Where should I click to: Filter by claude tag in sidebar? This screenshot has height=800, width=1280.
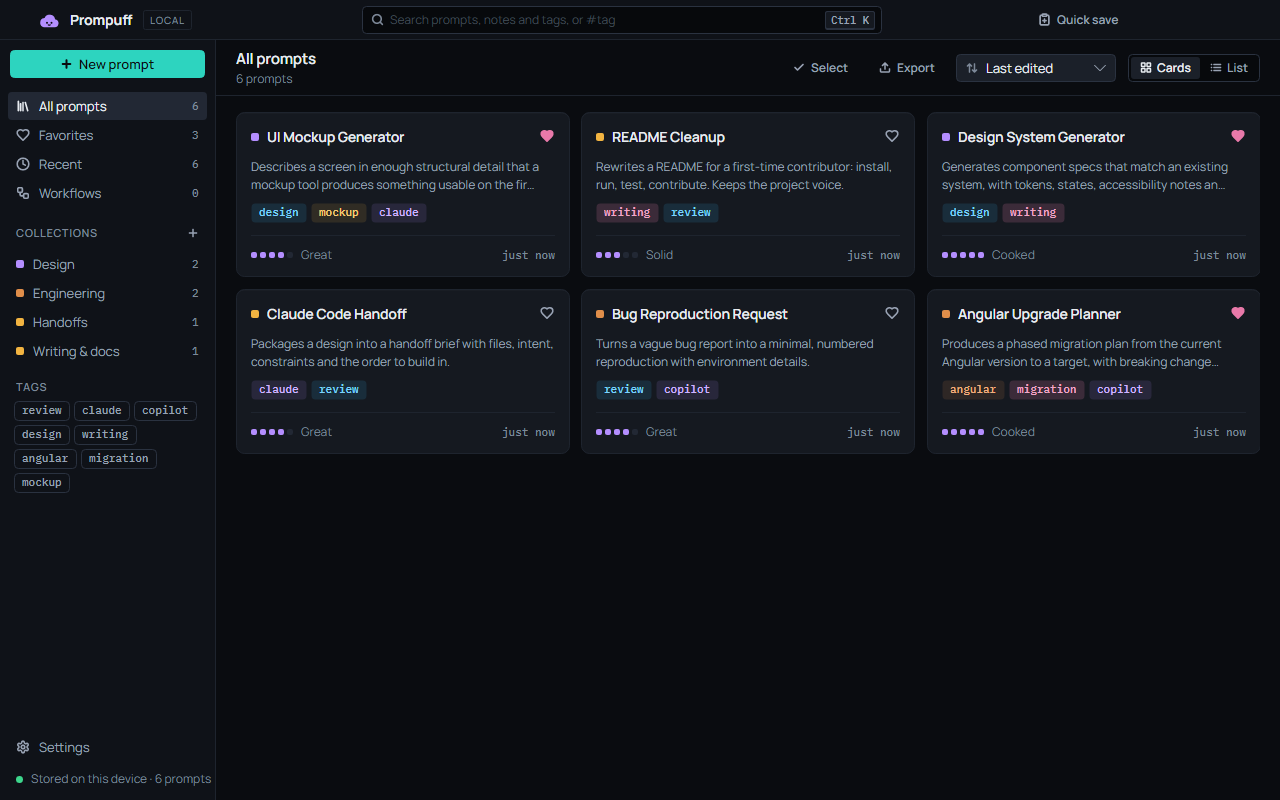102,410
